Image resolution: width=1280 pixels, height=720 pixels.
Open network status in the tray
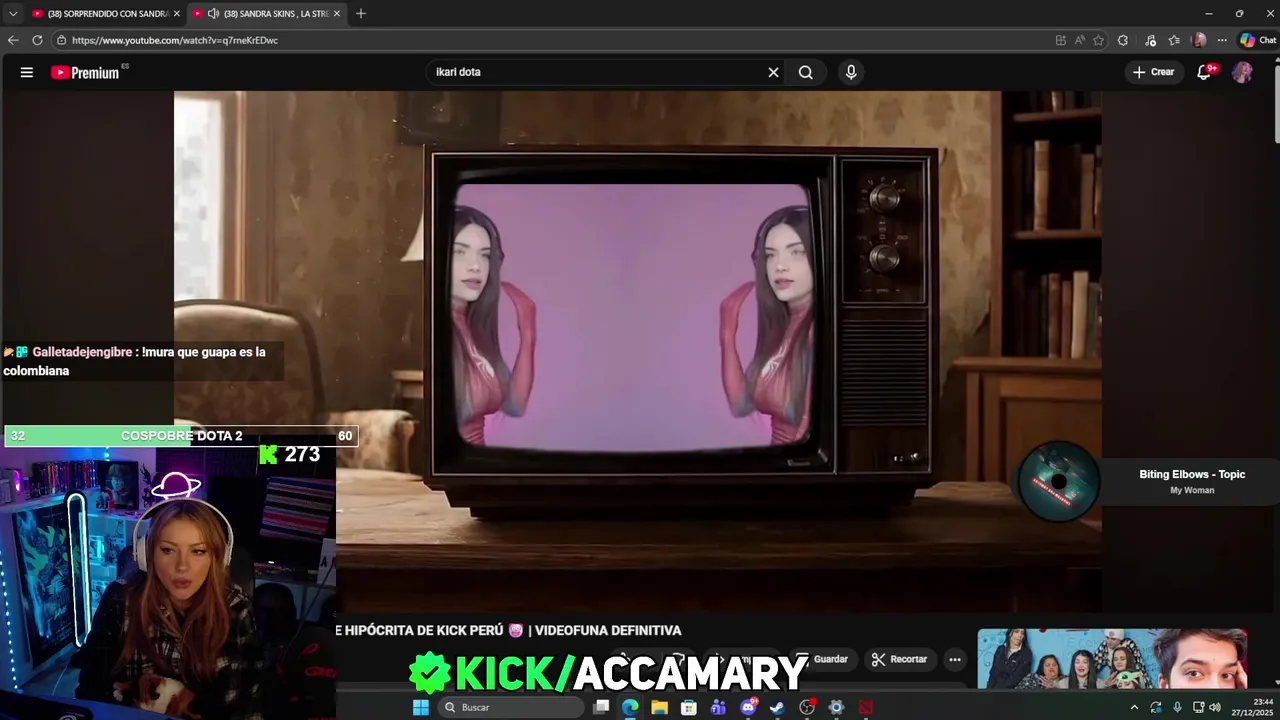pos(1199,707)
